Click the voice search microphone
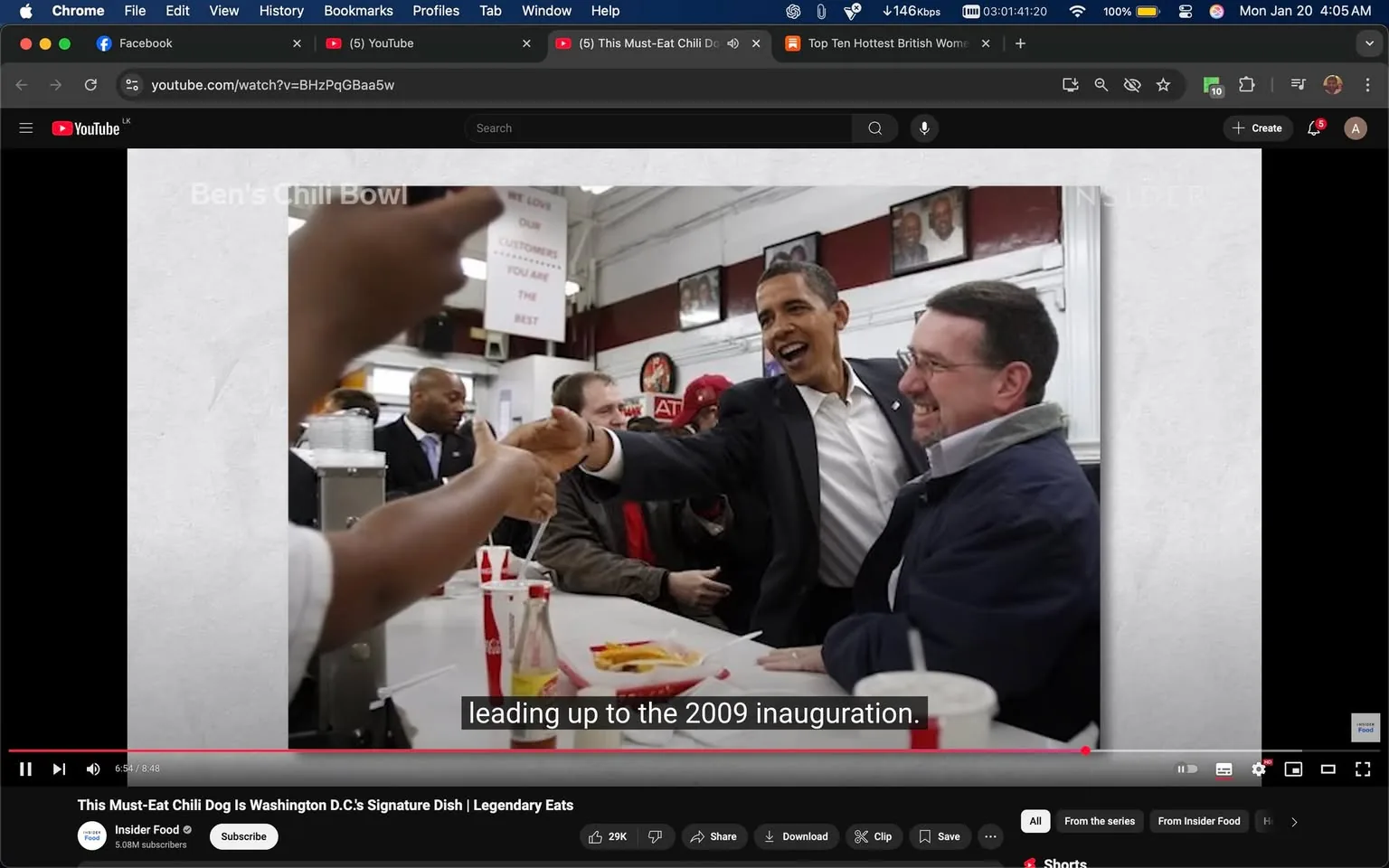1389x868 pixels. point(923,128)
